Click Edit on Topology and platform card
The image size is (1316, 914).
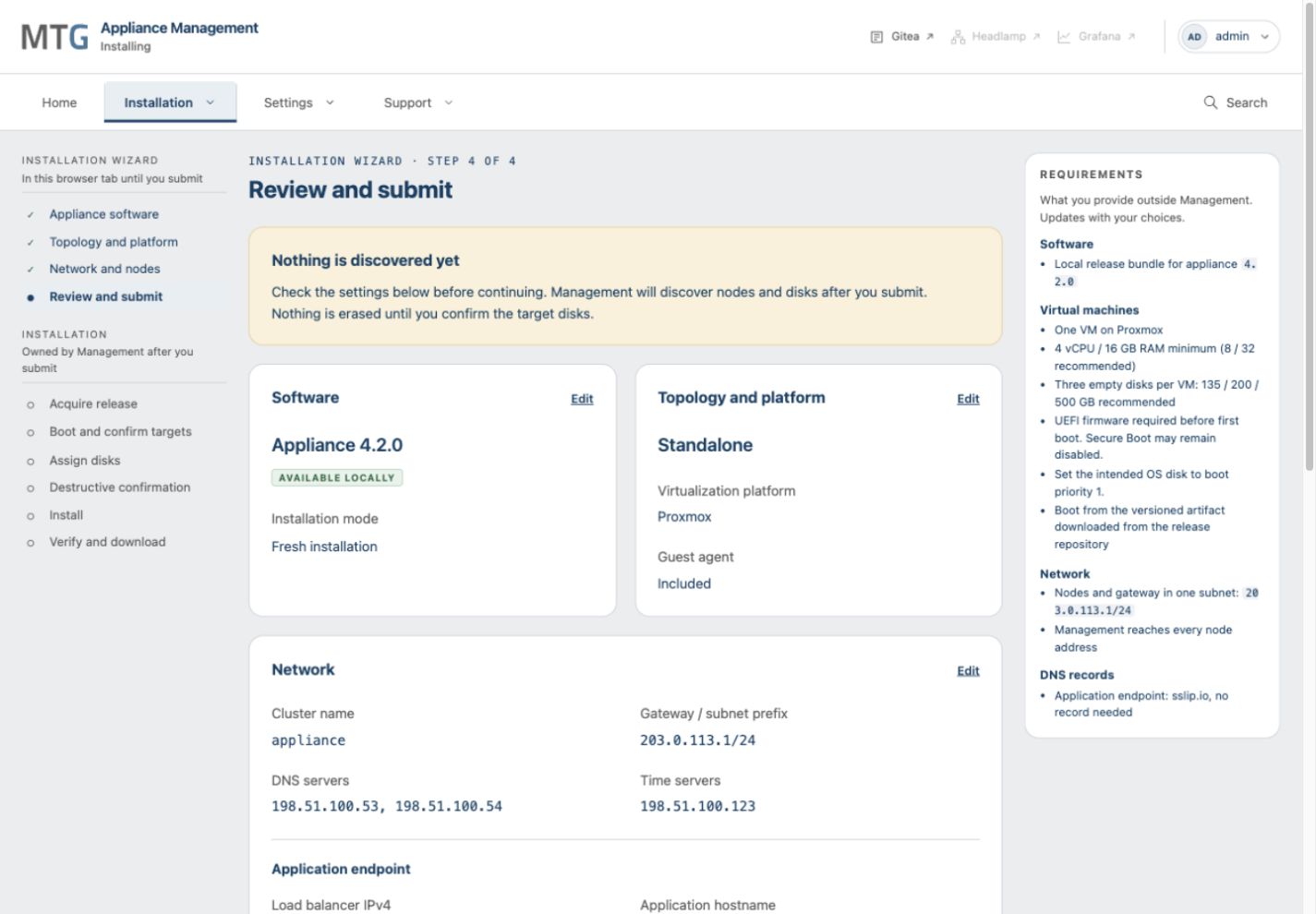(x=968, y=399)
